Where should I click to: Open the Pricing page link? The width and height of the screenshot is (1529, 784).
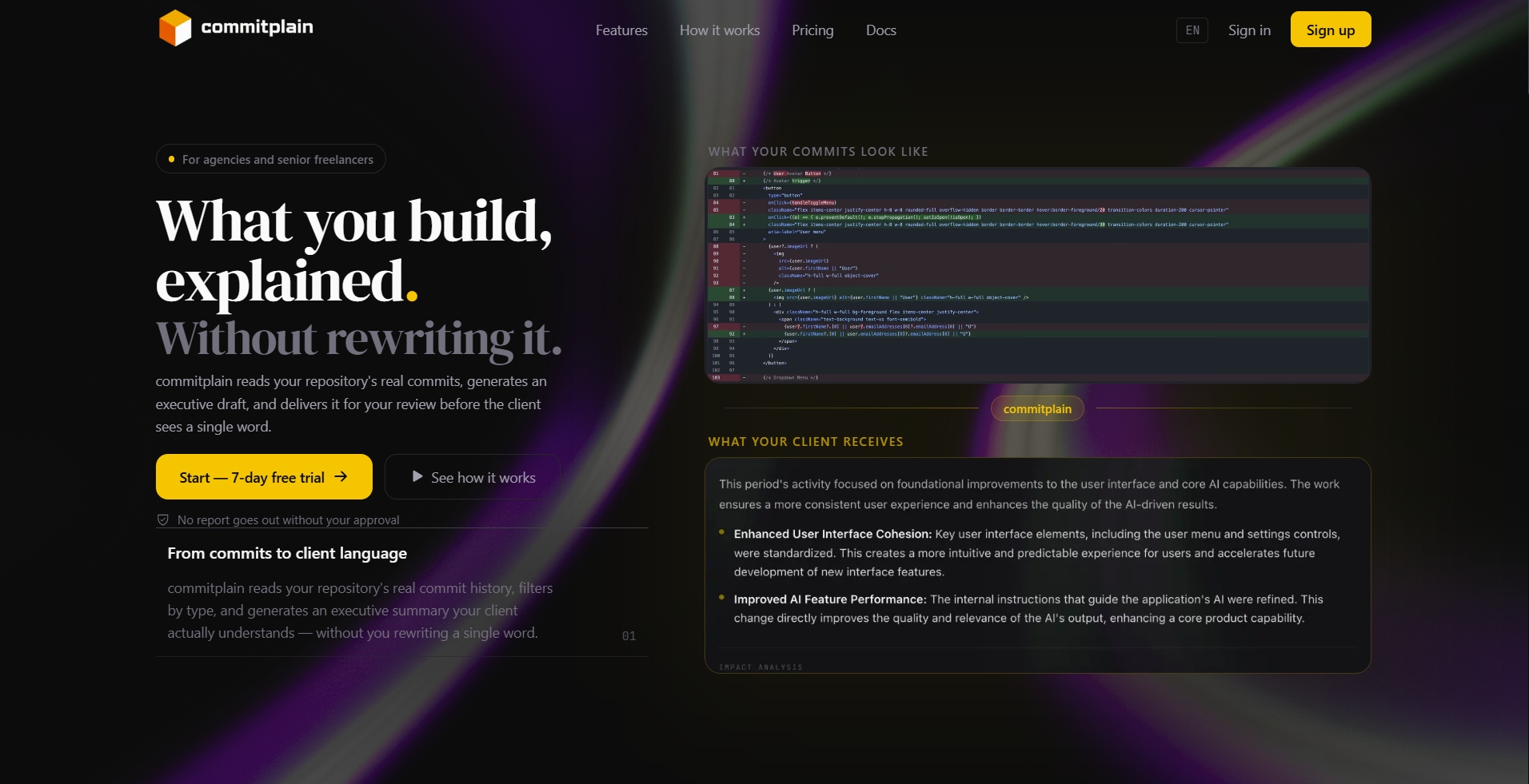tap(812, 30)
